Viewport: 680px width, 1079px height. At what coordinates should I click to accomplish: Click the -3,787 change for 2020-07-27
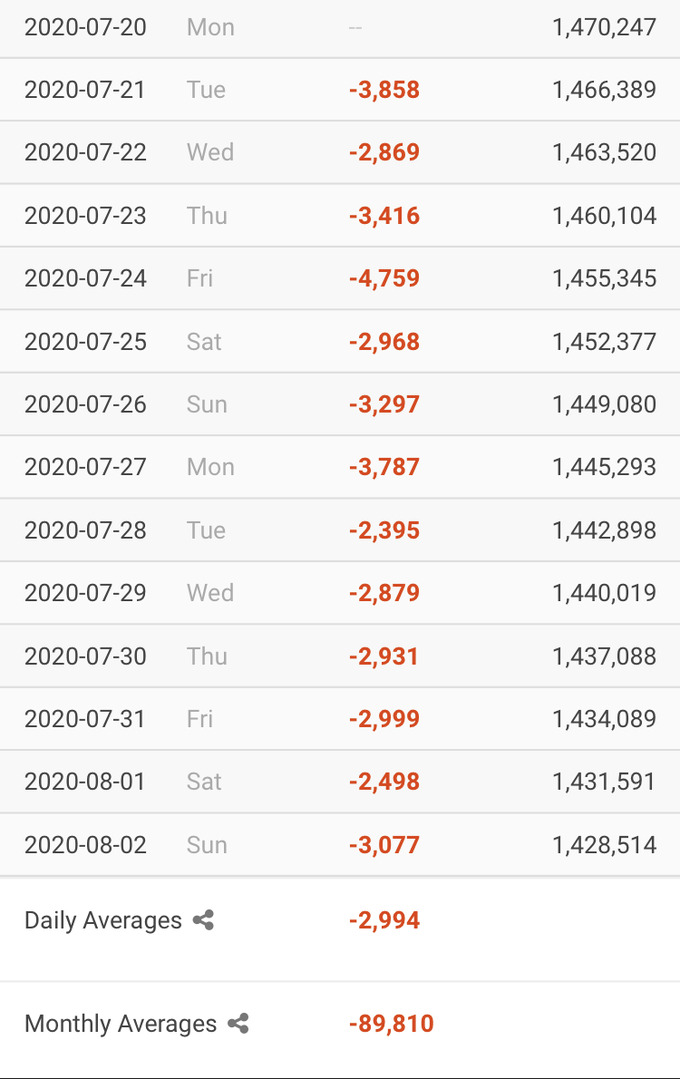coord(384,467)
